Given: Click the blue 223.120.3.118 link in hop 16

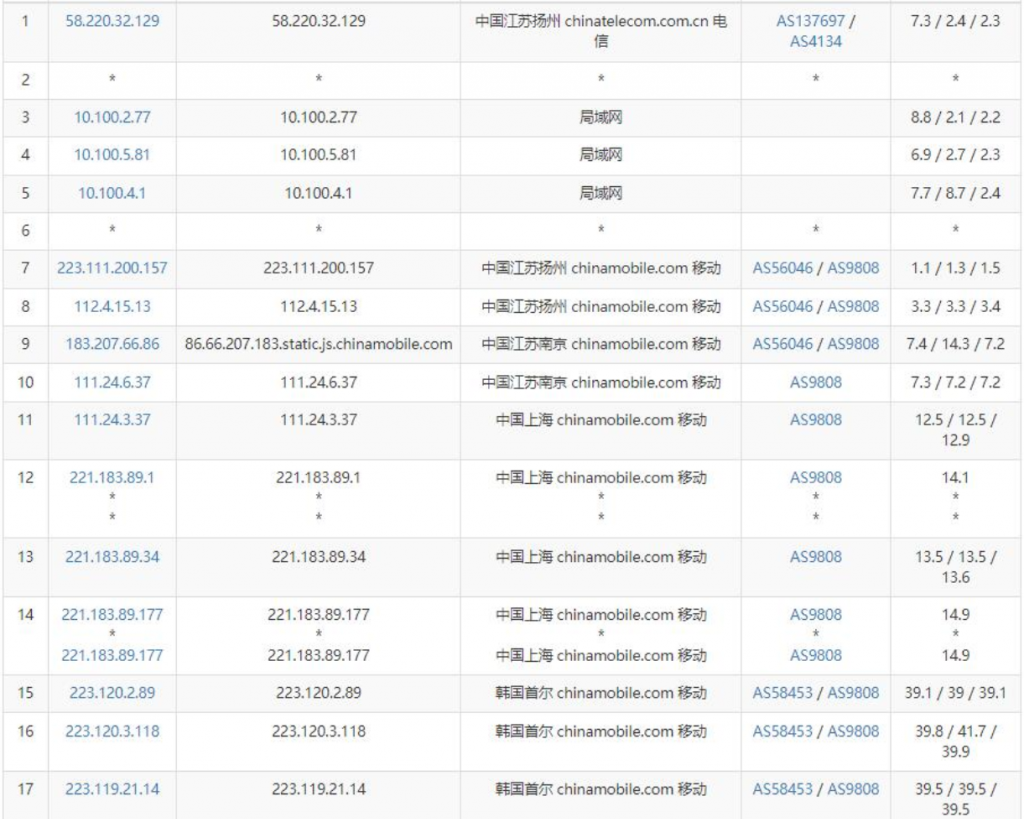Looking at the screenshot, I should (112, 731).
